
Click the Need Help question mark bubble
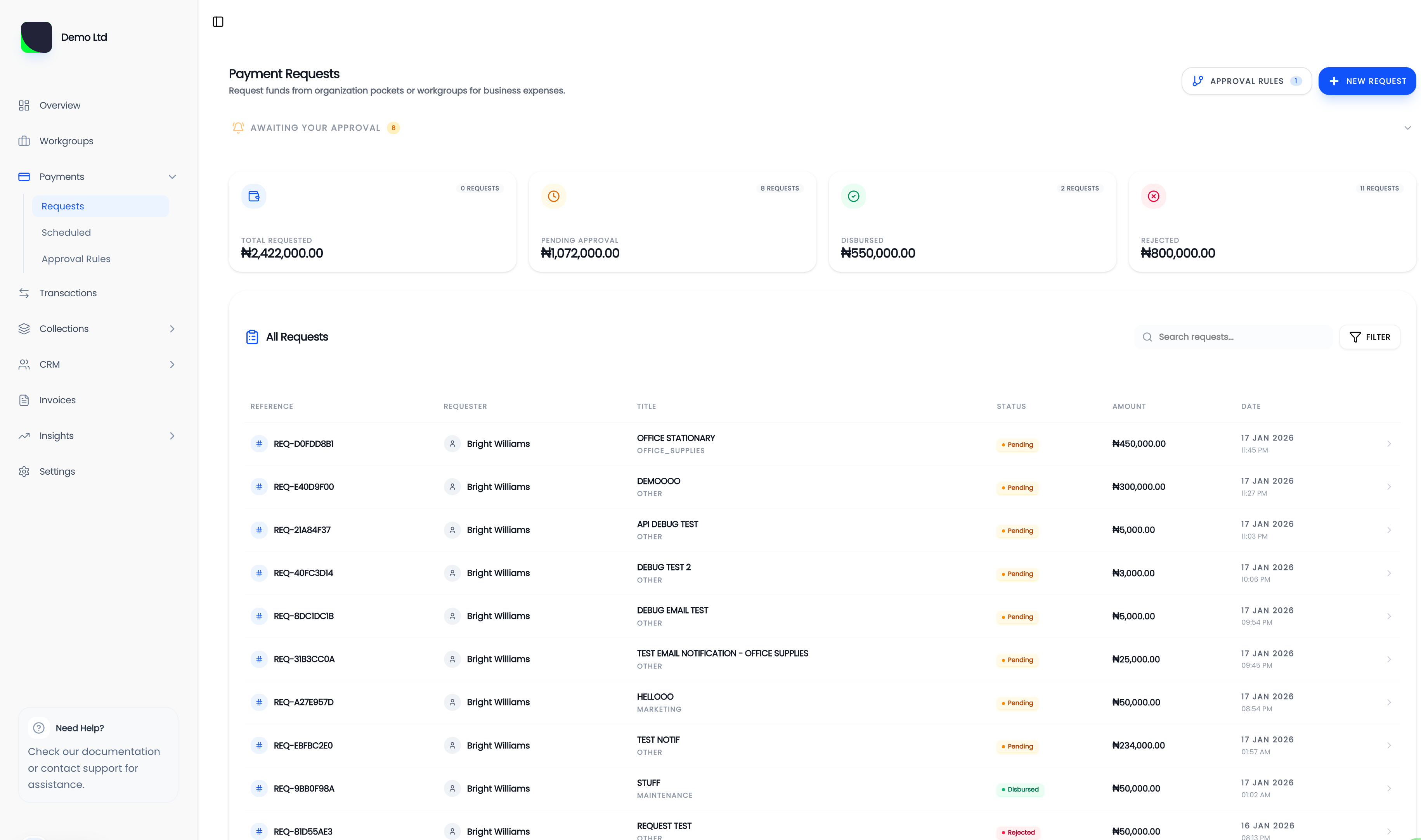coord(38,728)
